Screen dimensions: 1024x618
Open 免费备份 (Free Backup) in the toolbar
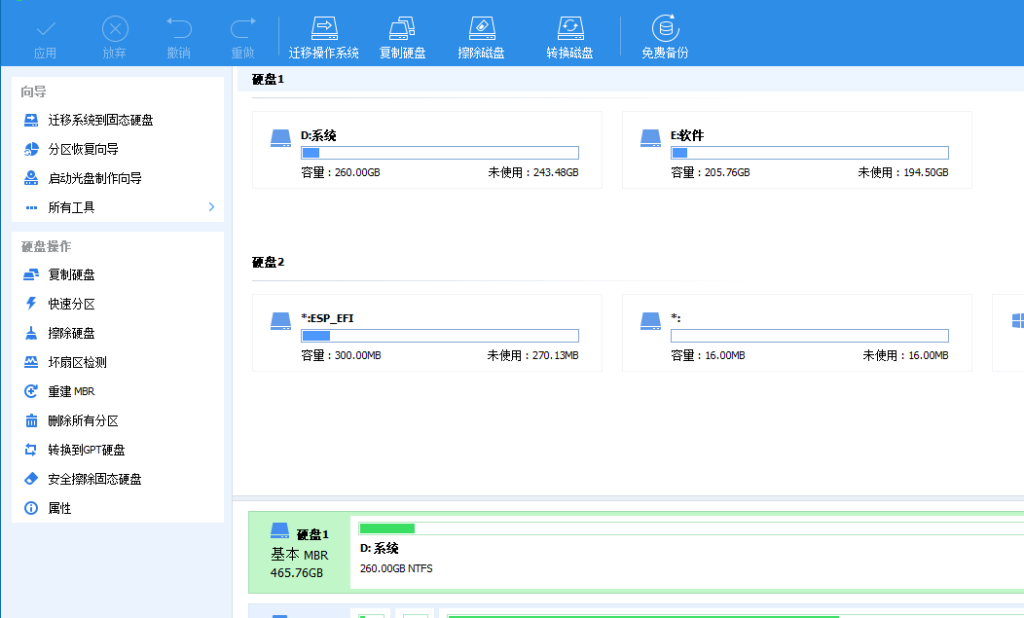[664, 29]
